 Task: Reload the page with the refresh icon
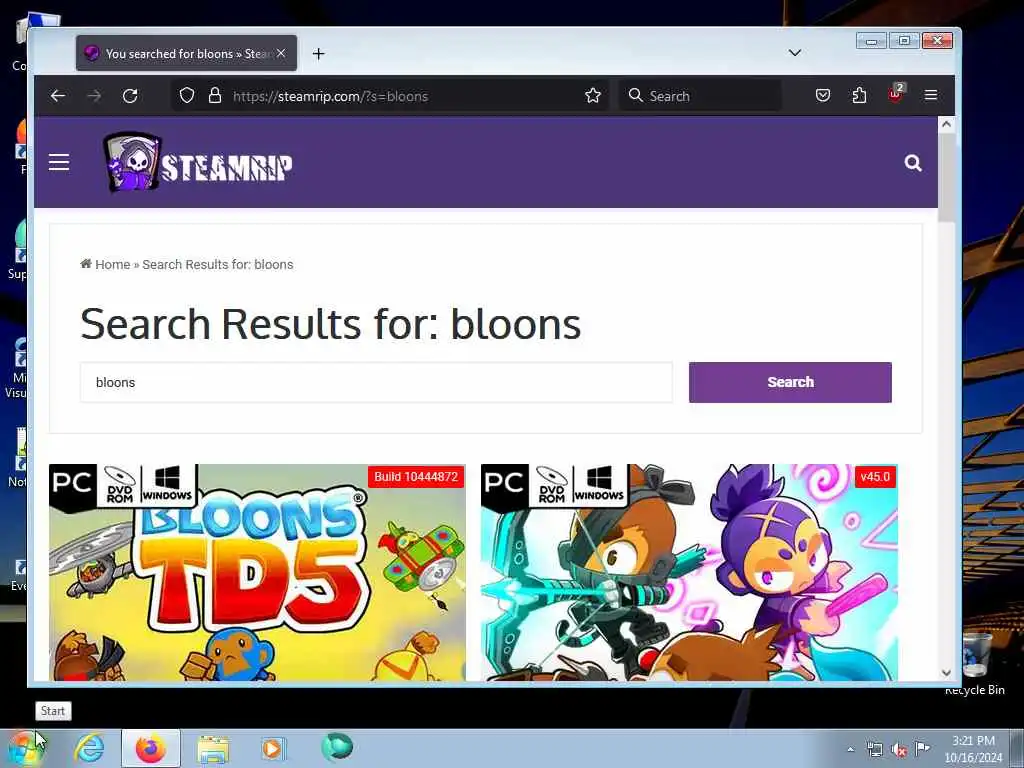pos(130,96)
